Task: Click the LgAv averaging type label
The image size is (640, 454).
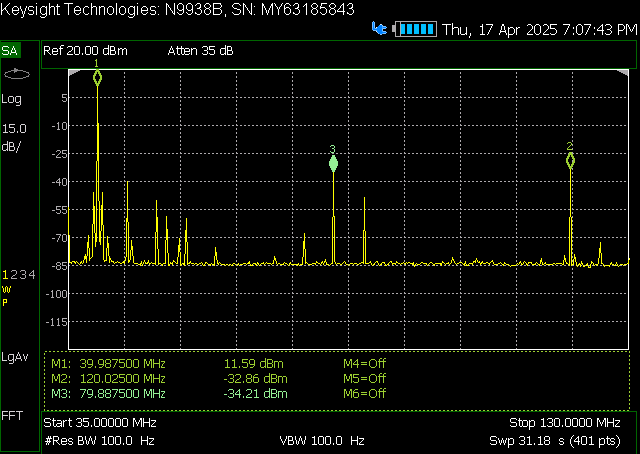Action: 15,357
